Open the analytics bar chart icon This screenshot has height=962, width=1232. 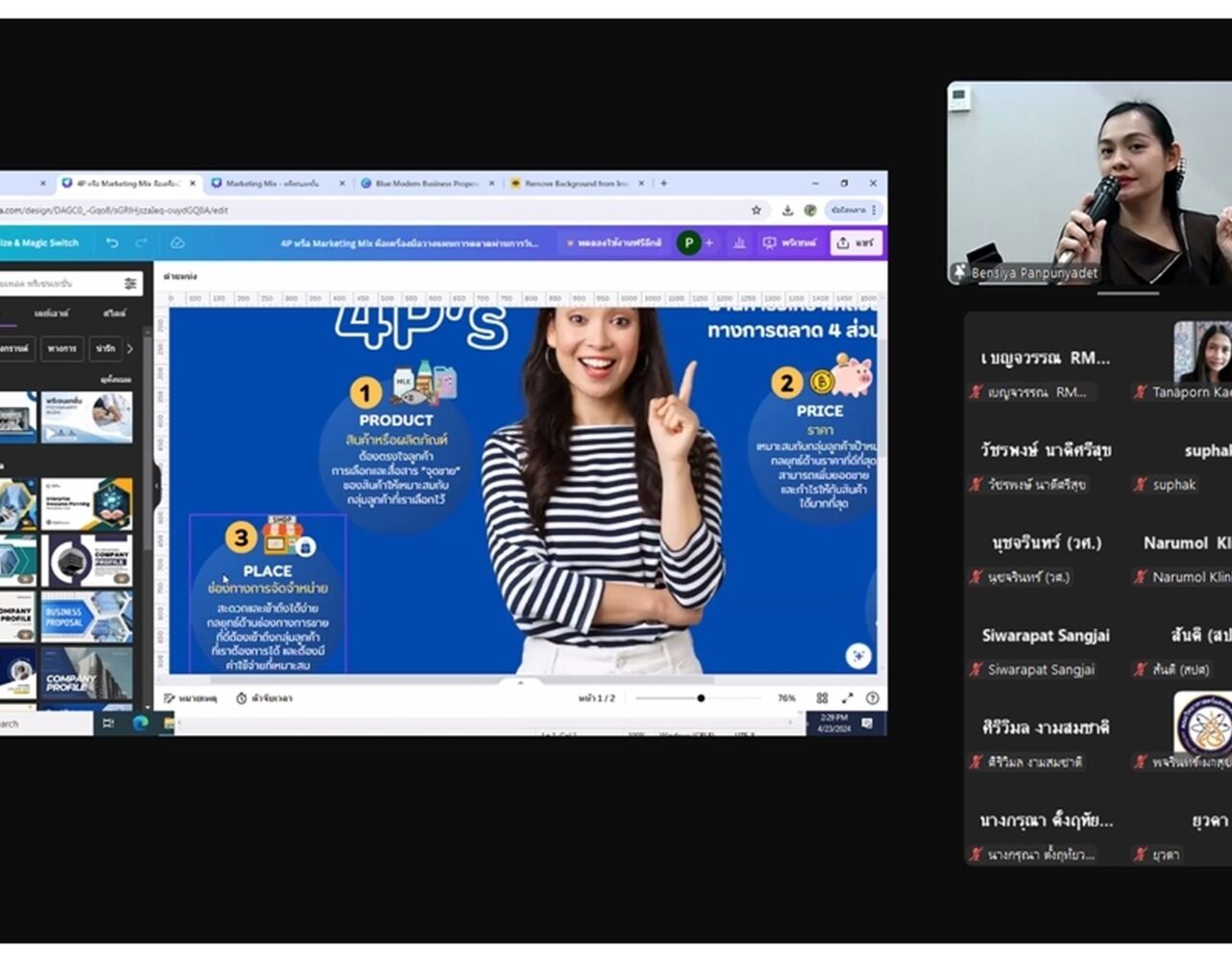point(739,243)
